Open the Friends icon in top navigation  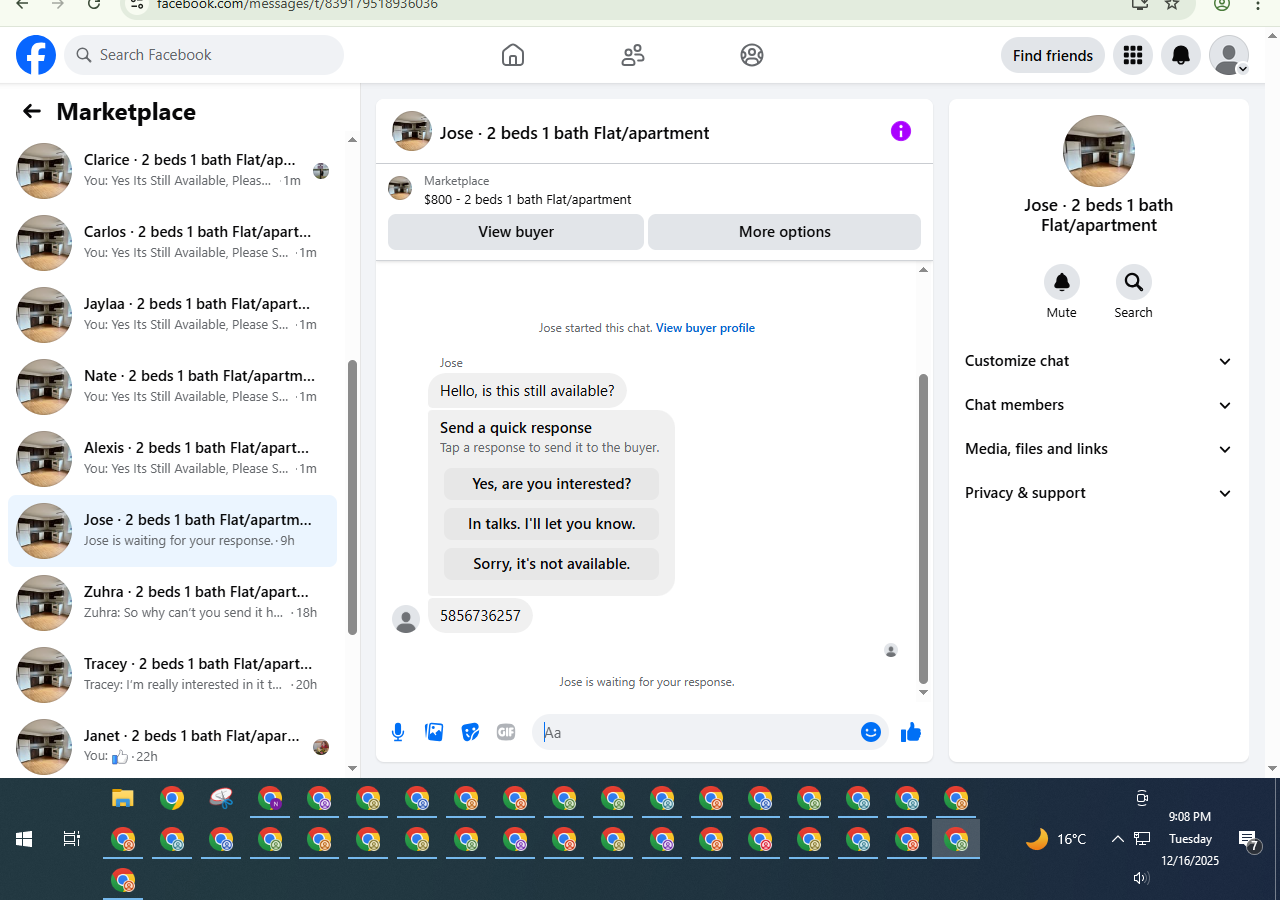tap(633, 55)
